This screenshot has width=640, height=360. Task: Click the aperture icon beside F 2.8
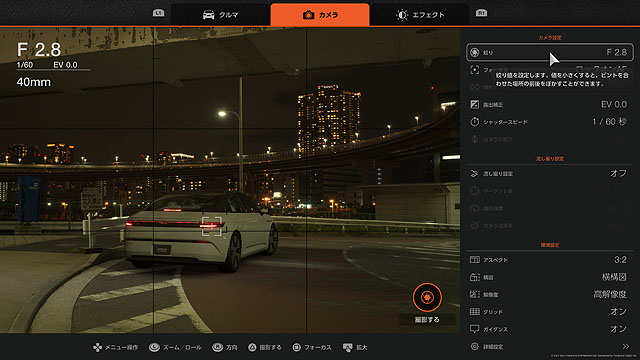(474, 52)
